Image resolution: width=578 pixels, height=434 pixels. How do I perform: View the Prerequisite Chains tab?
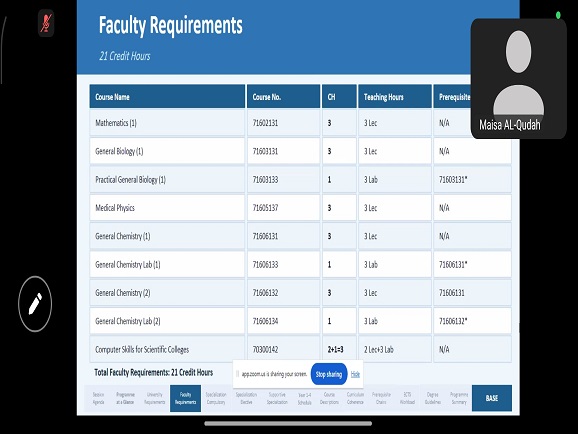coord(381,398)
